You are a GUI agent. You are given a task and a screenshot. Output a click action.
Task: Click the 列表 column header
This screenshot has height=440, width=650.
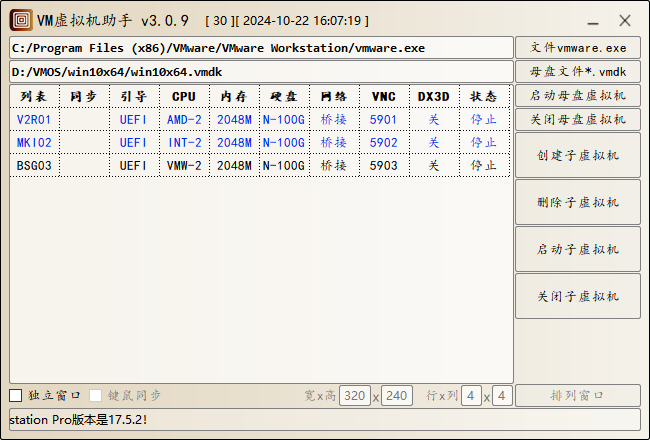click(34, 97)
